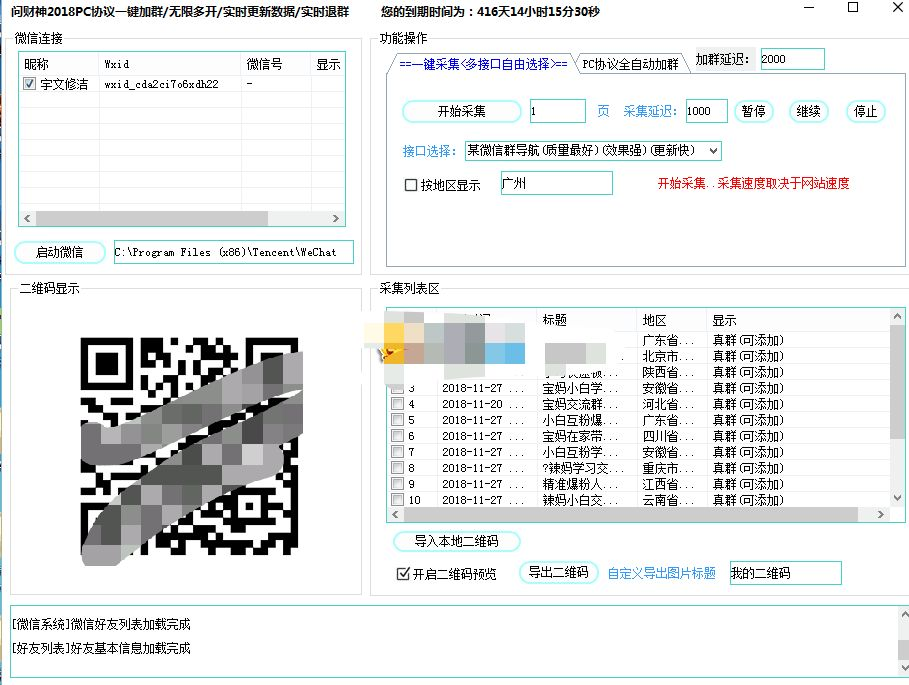Toggle the 按地区显示 checkbox
The height and width of the screenshot is (685, 909).
pos(410,185)
